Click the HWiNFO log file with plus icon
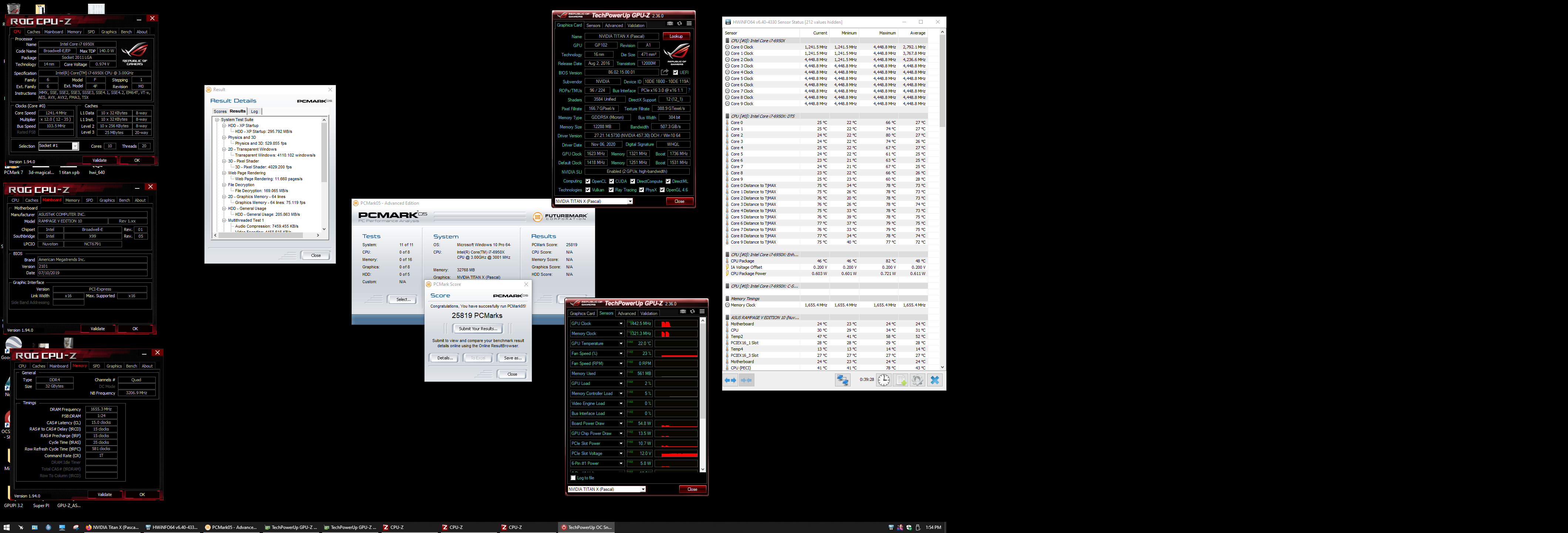Viewport: 1568px width, 533px height. click(x=901, y=380)
